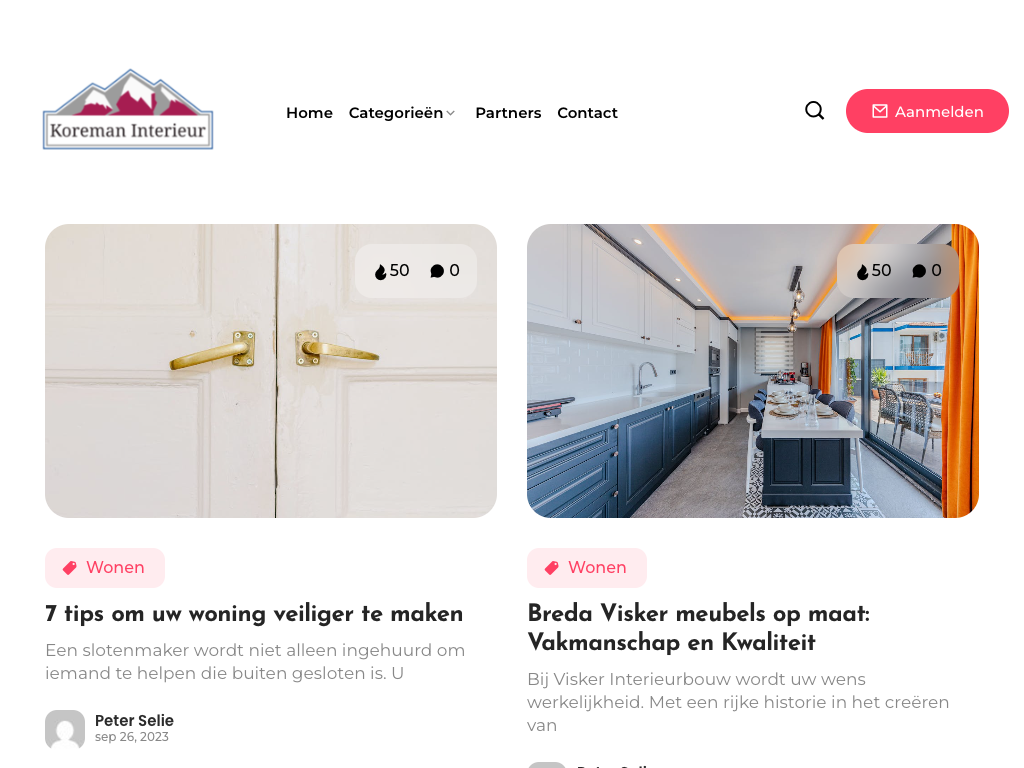Click the comment bubble icon on kitchen article
This screenshot has width=1024, height=768.
919,271
